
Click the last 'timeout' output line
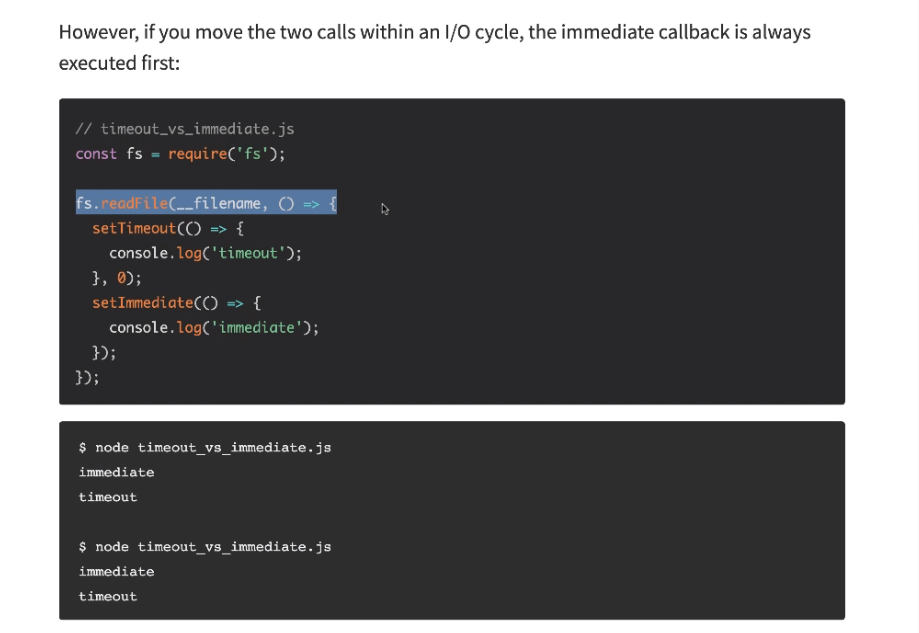108,596
